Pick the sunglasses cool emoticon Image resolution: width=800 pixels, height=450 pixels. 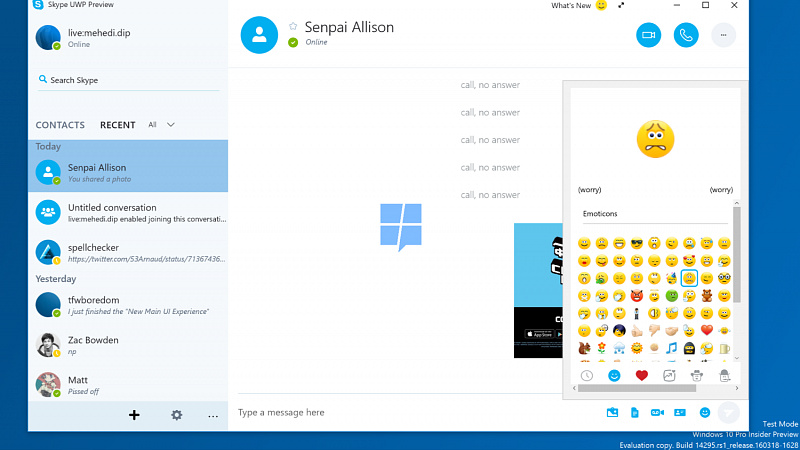tap(637, 243)
